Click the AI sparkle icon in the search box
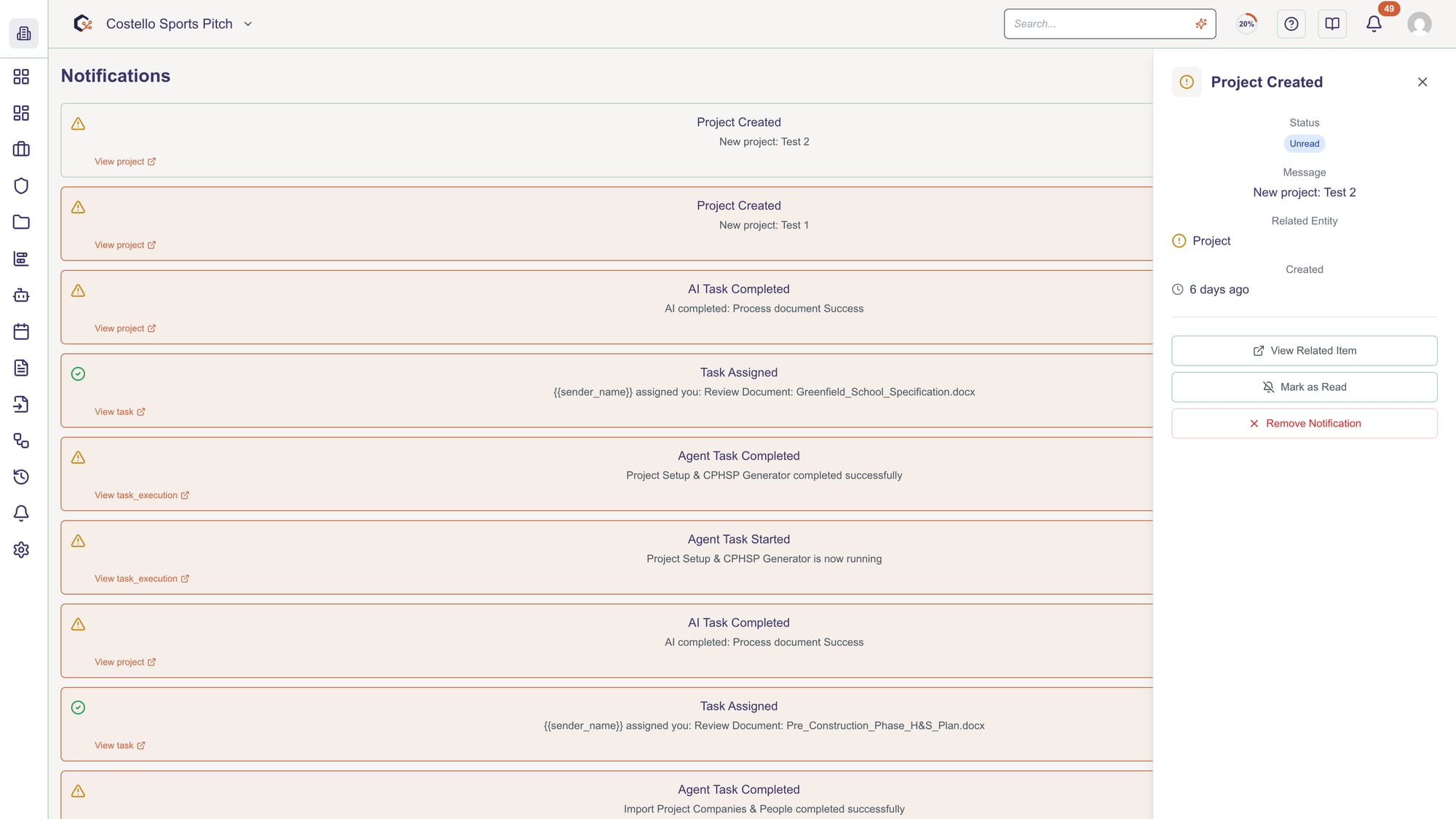The width and height of the screenshot is (1456, 819). 1201,24
